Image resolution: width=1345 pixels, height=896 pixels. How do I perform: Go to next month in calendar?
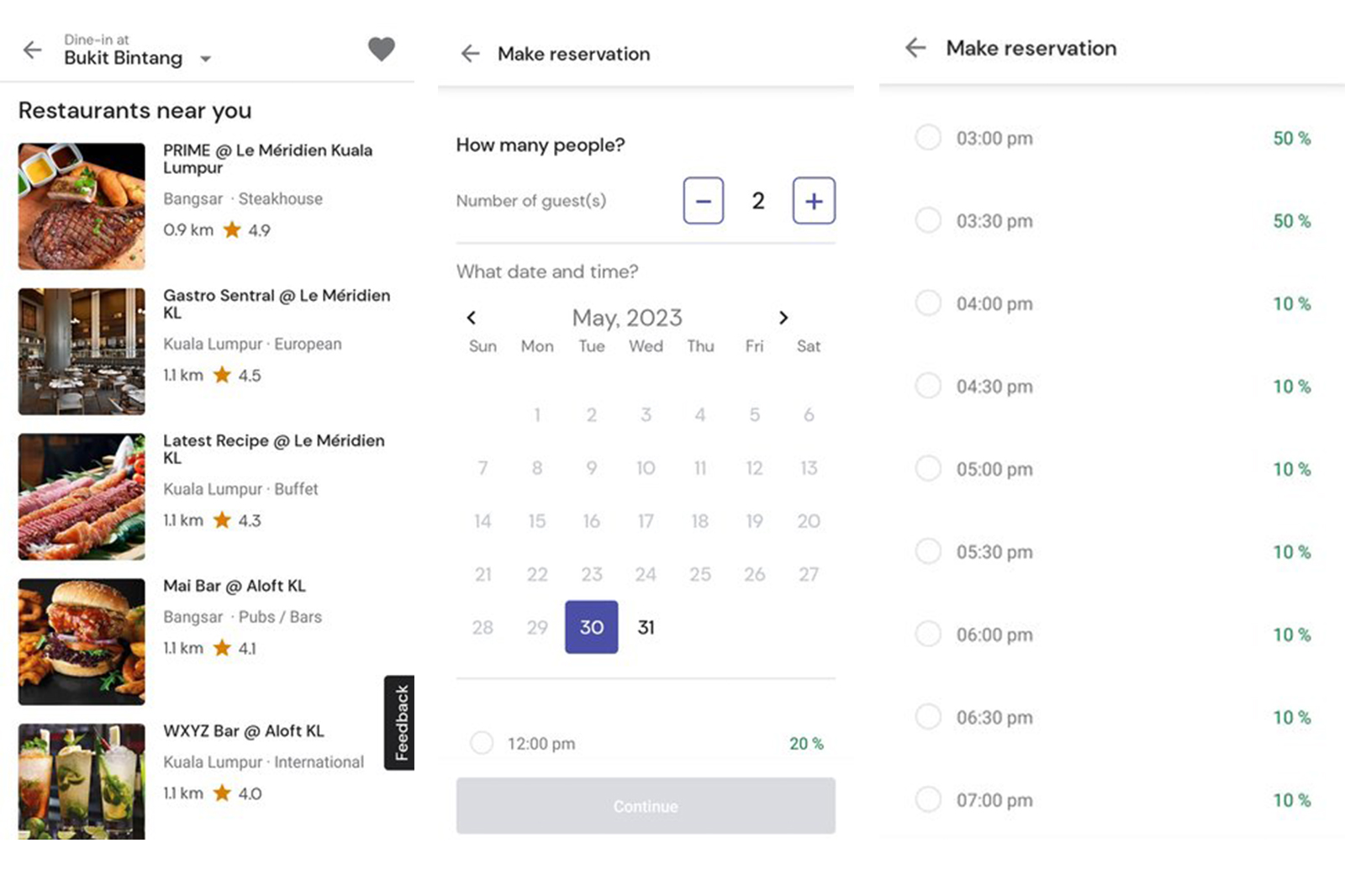point(783,318)
